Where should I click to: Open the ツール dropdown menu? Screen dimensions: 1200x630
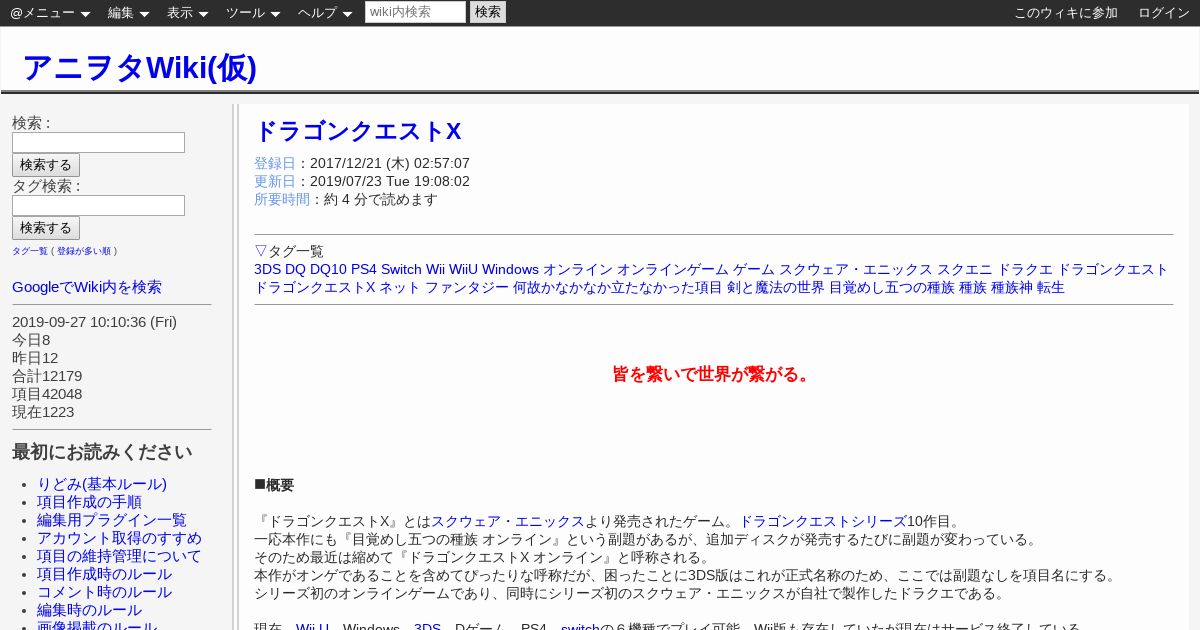[x=253, y=13]
